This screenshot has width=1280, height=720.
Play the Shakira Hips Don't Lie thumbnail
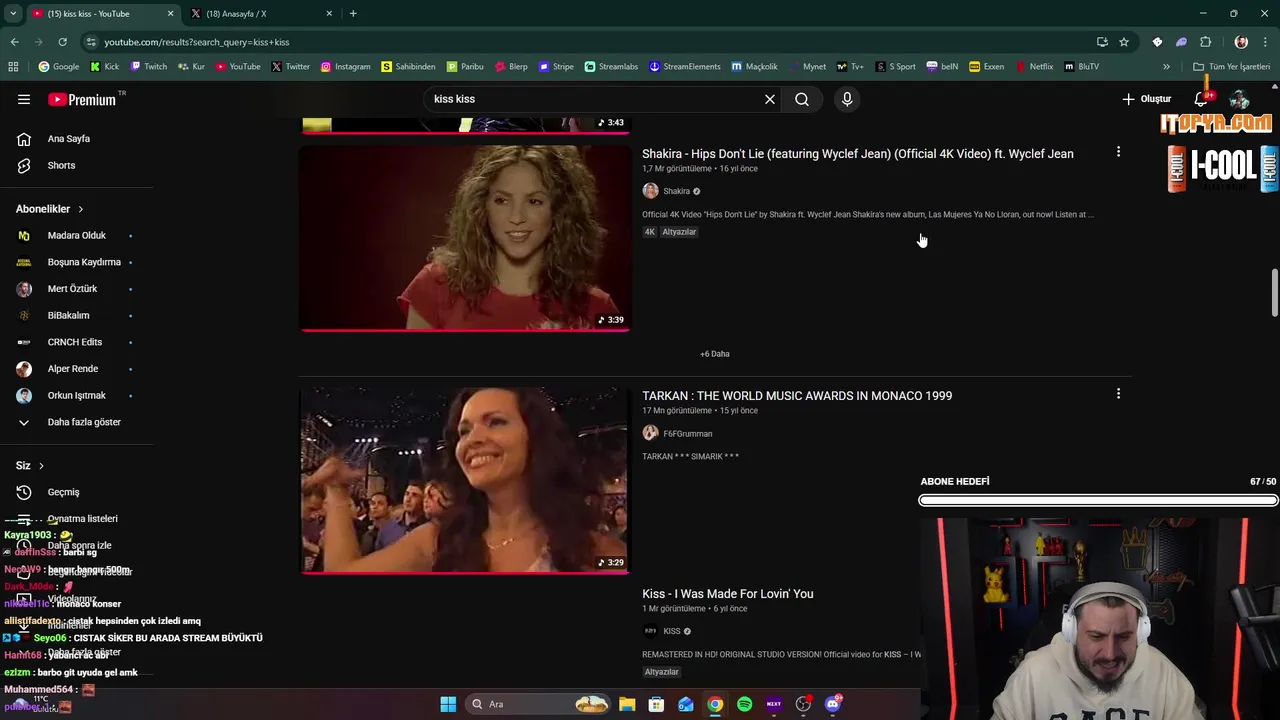pyautogui.click(x=465, y=238)
